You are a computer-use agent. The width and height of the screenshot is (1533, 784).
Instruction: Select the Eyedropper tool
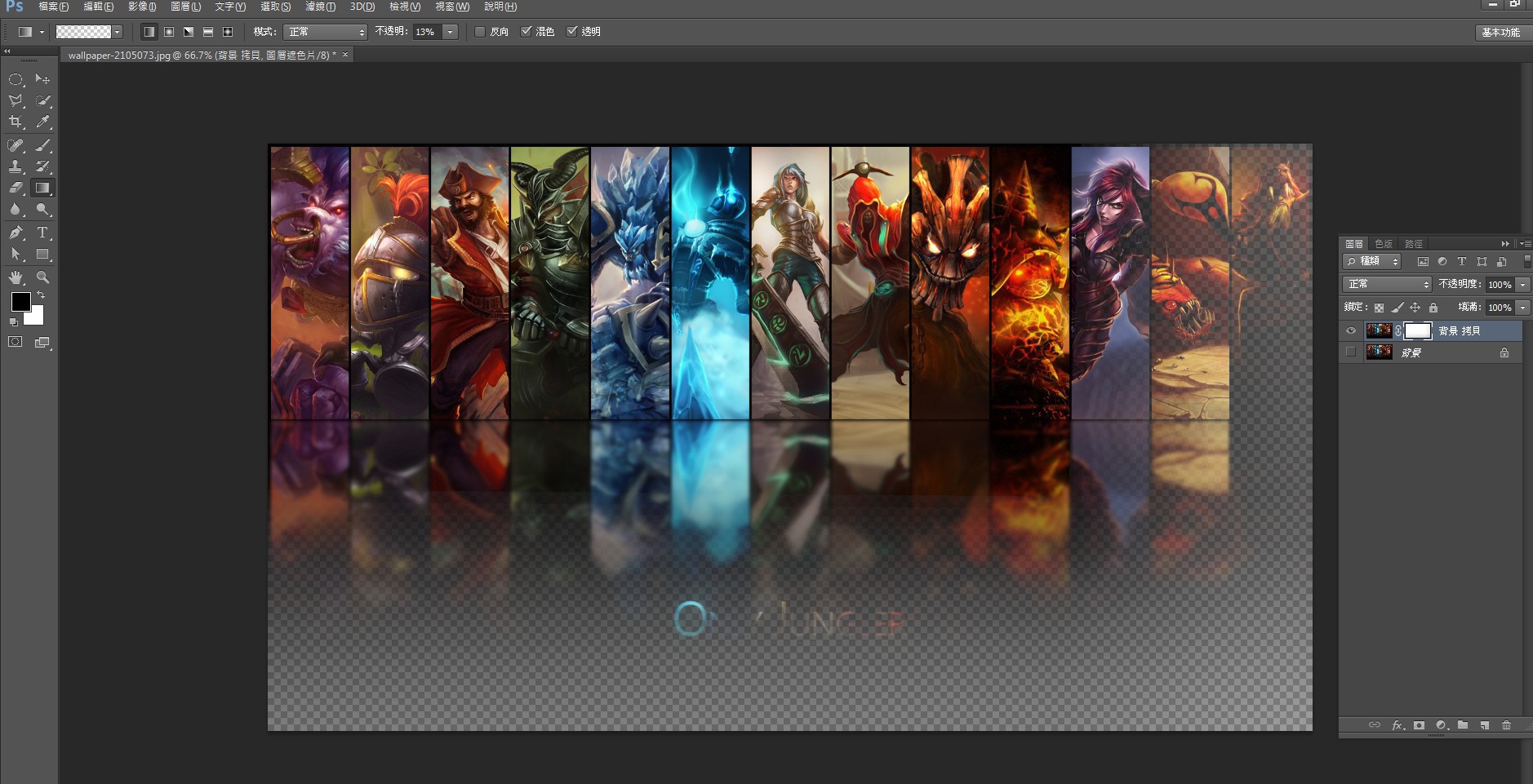click(x=42, y=122)
